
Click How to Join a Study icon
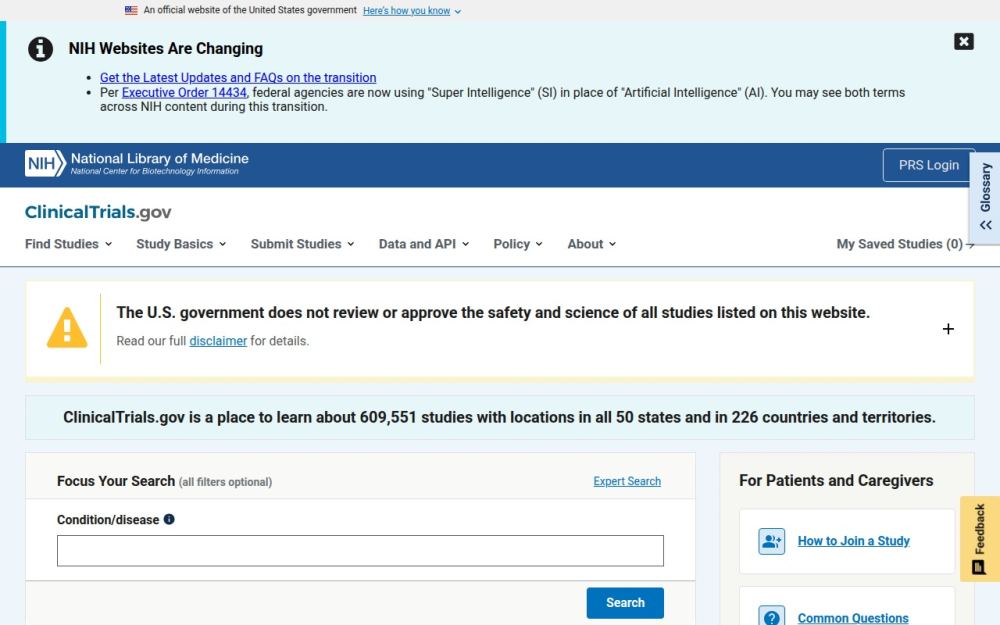pyautogui.click(x=771, y=541)
